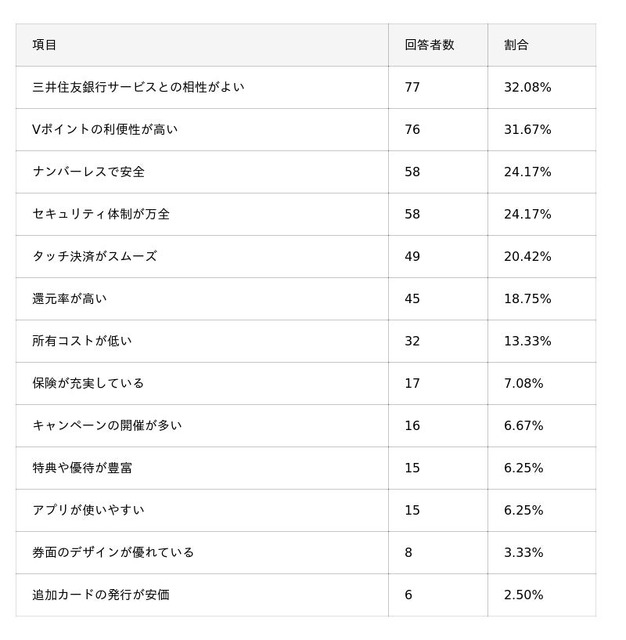This screenshot has width=626, height=640.
Task: Click the 追加カードの発行が安価 row label
Action: click(101, 594)
